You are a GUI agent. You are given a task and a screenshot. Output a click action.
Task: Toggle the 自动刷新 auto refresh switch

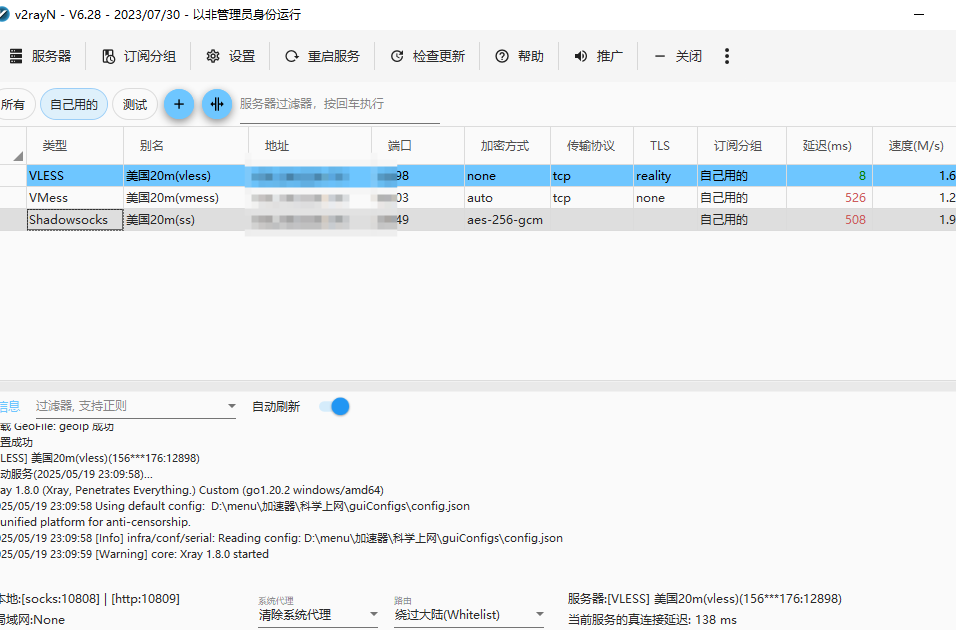click(334, 406)
